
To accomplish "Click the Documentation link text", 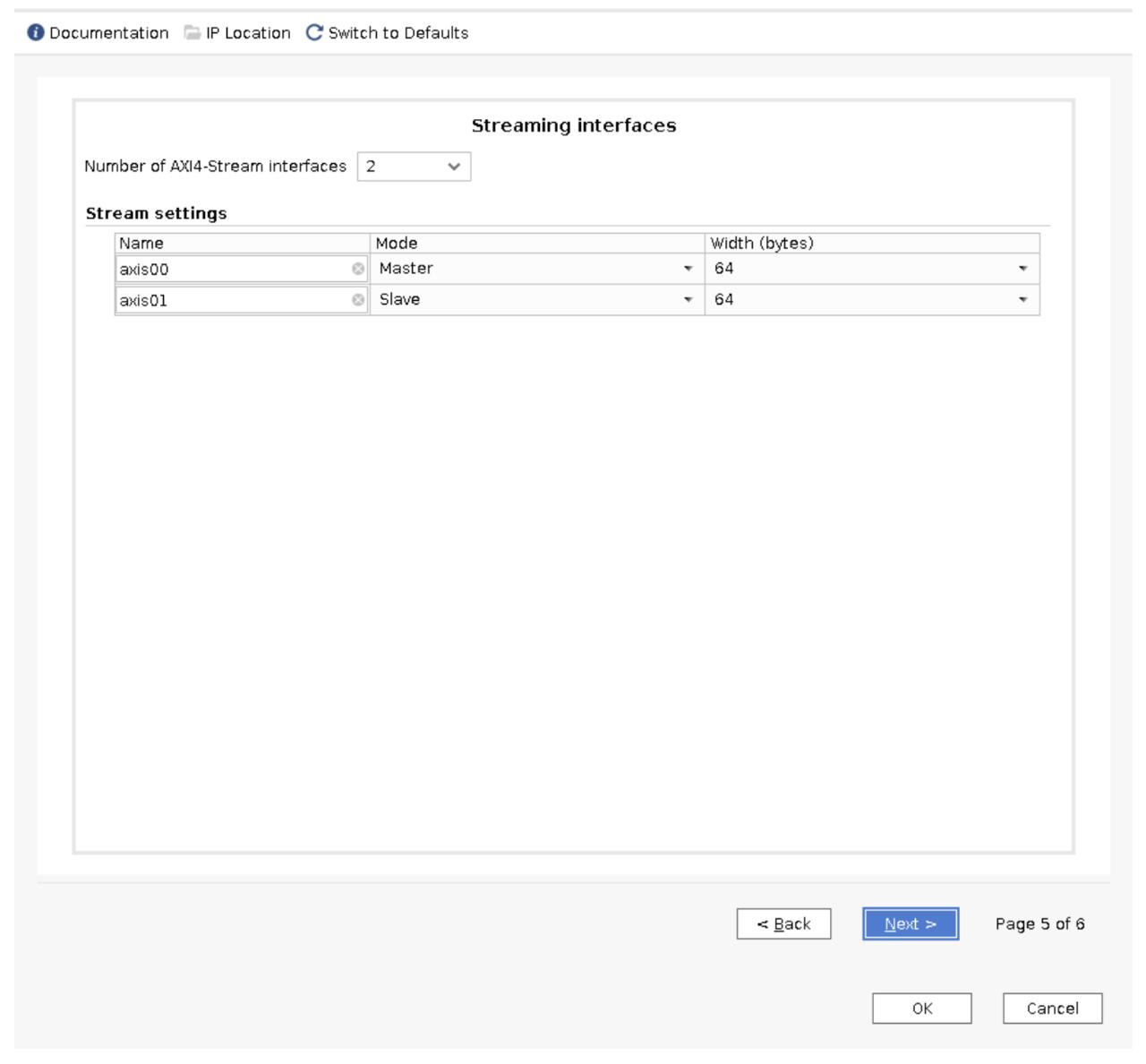I will (x=108, y=33).
